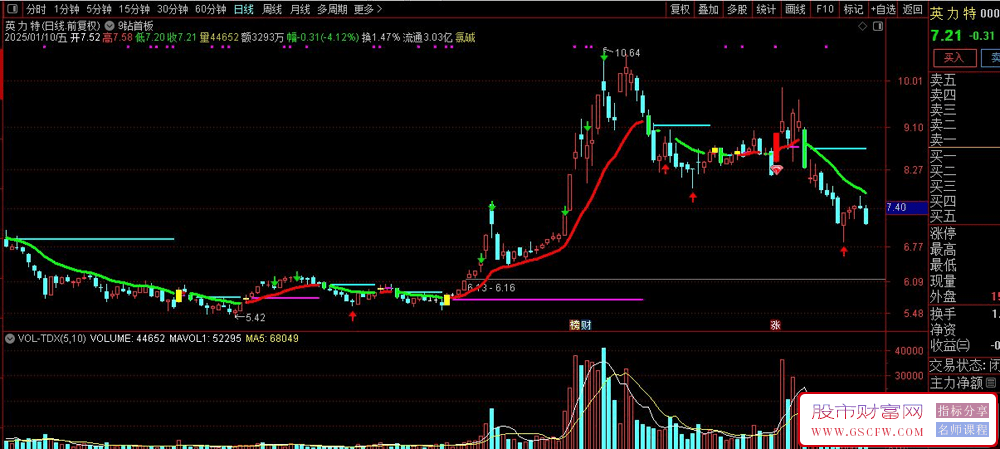Click the 财 marker icon below the chart
This screenshot has height=449, width=1000.
pos(585,325)
